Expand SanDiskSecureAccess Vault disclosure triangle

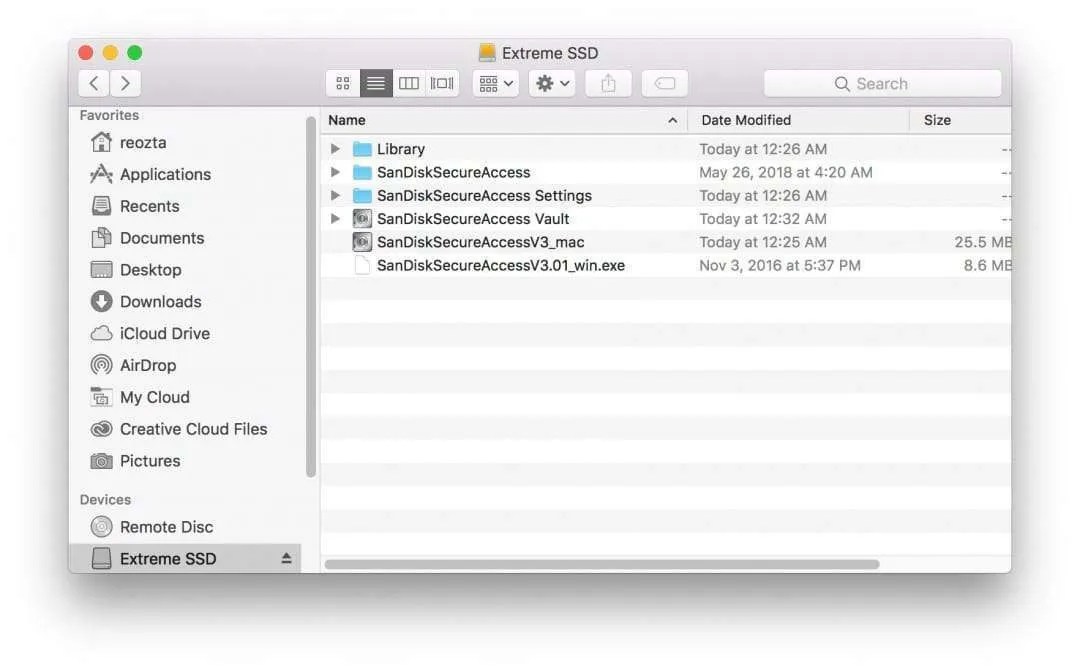(x=335, y=219)
